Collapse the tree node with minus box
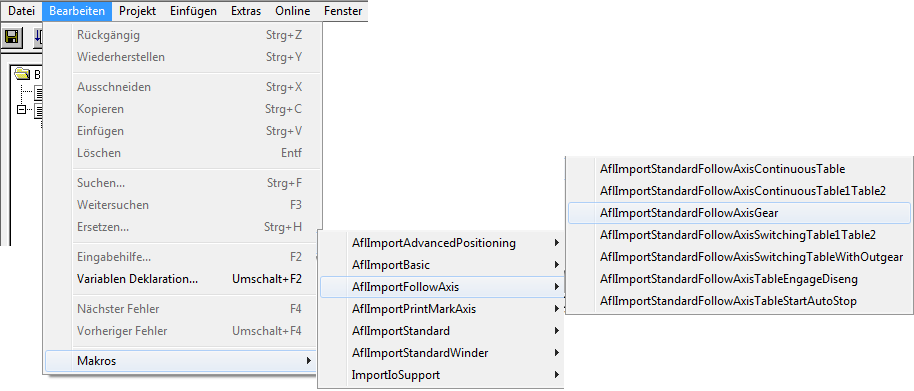This screenshot has width=914, height=391. click(22, 110)
